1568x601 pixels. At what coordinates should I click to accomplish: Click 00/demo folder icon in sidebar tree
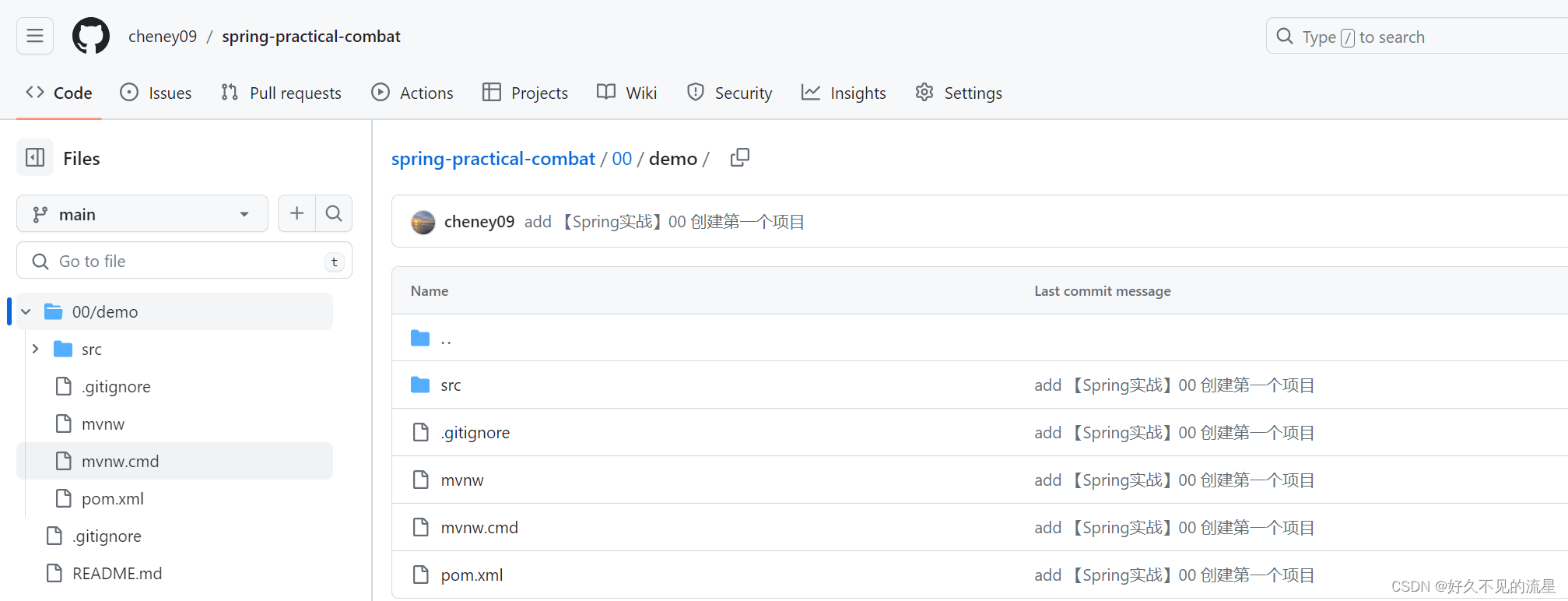pos(54,311)
